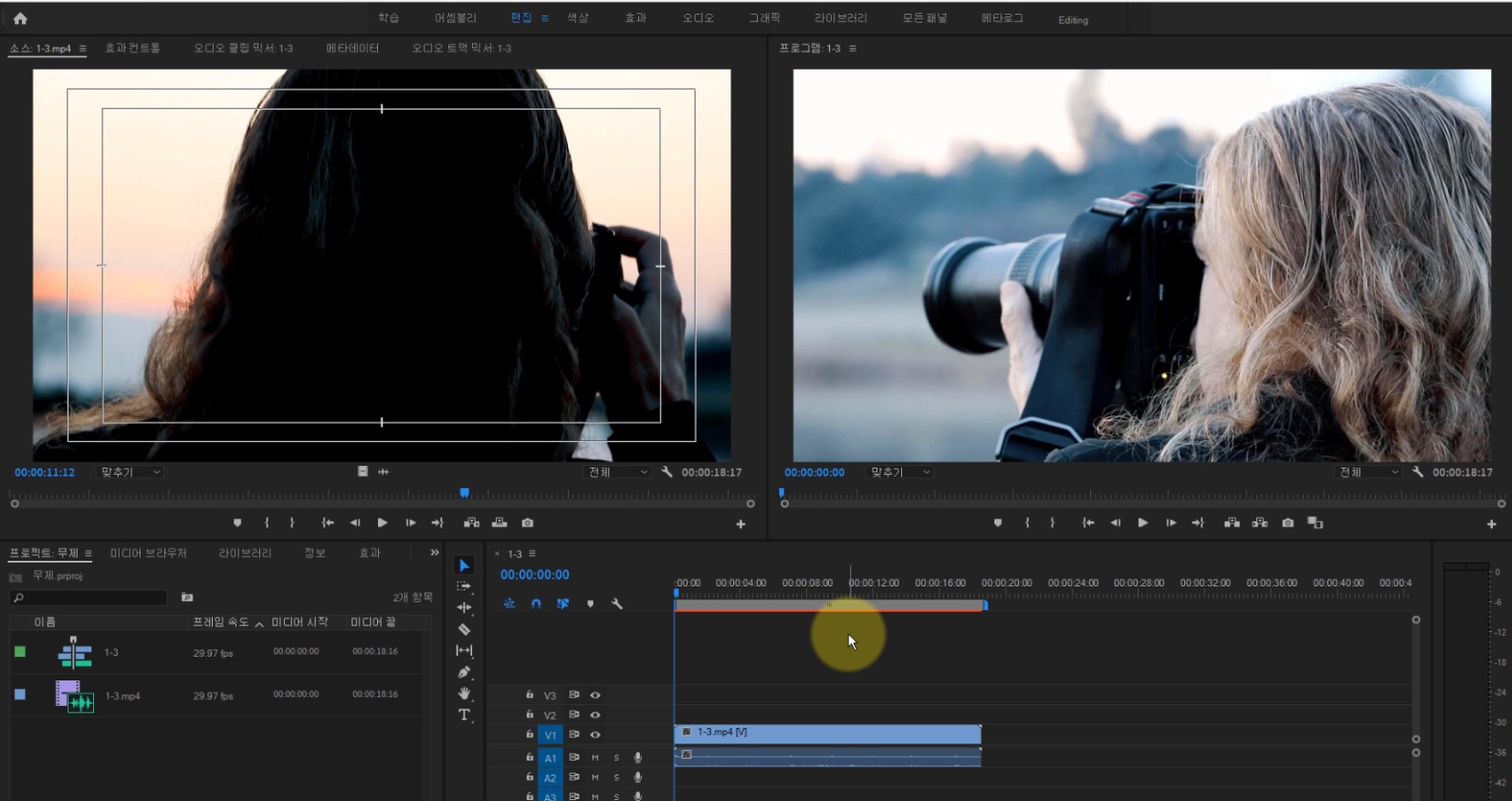Select the Hand tool in the toolbar
Viewport: 1512px width, 801px height.
point(464,693)
